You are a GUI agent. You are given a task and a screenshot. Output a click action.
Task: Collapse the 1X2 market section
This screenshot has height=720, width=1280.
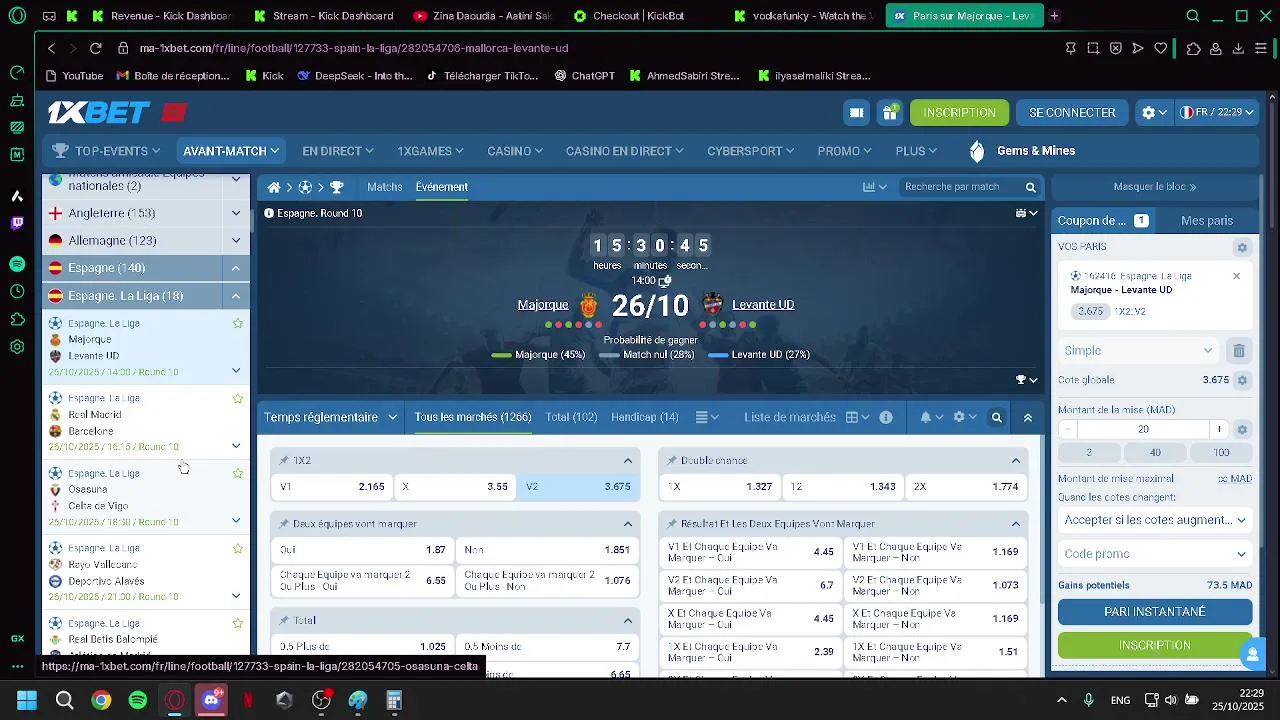point(628,461)
